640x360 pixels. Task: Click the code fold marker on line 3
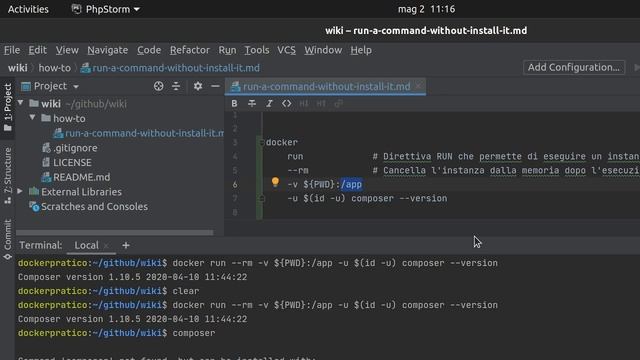[262, 142]
